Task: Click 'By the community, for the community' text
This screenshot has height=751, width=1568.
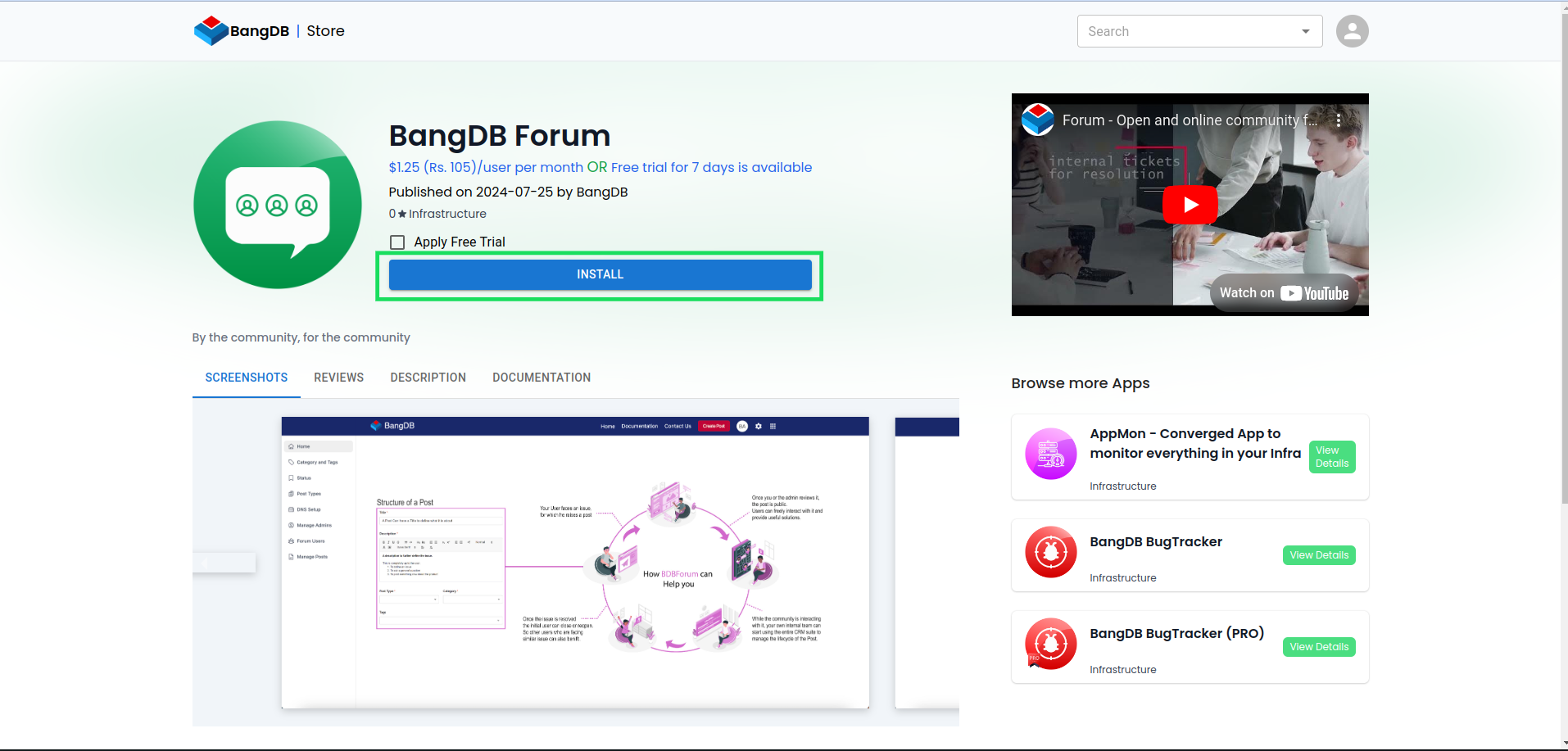Action: [301, 337]
